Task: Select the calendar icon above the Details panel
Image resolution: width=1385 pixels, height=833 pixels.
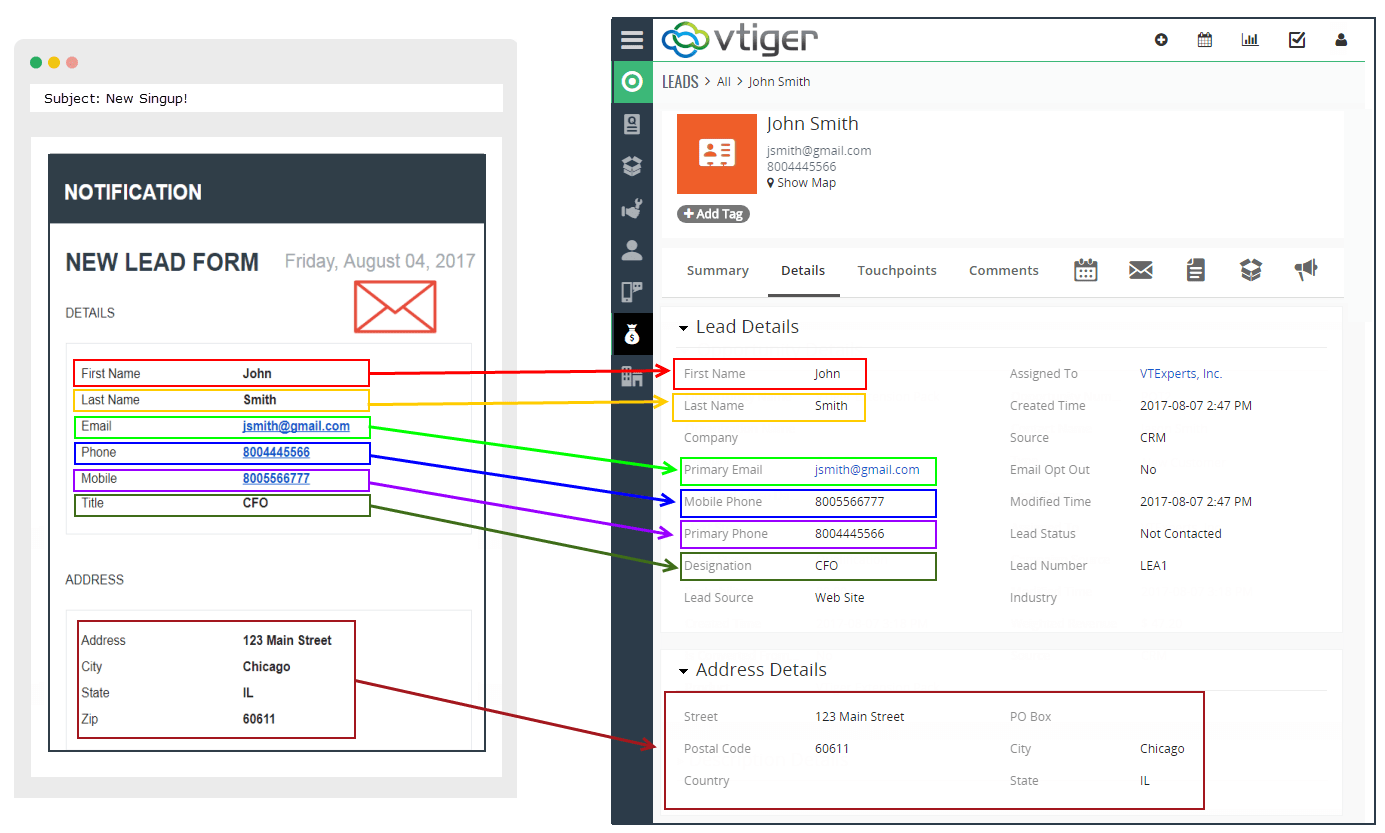Action: (1086, 270)
